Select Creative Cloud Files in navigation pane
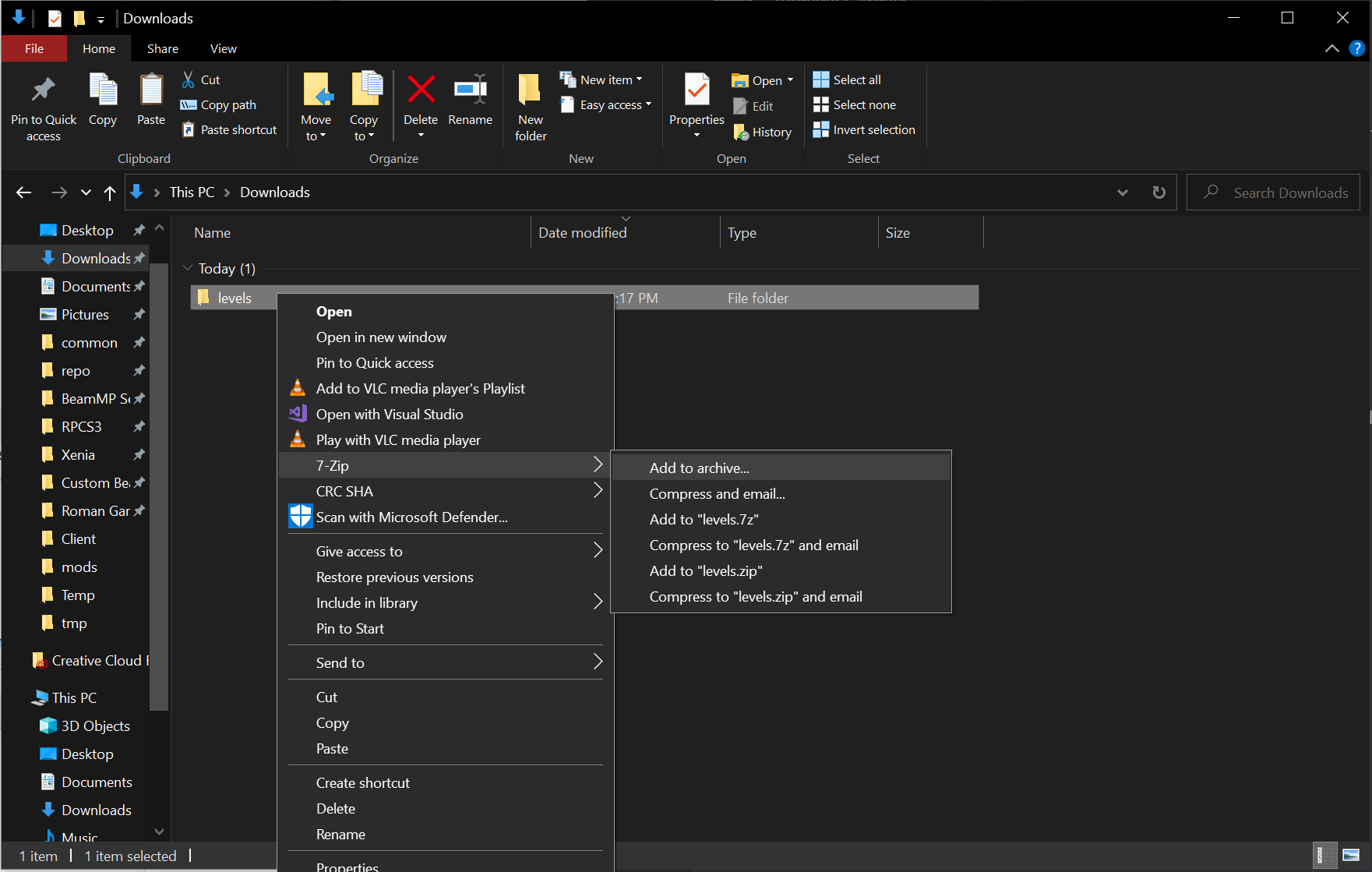The image size is (1372, 872). [x=90, y=661]
